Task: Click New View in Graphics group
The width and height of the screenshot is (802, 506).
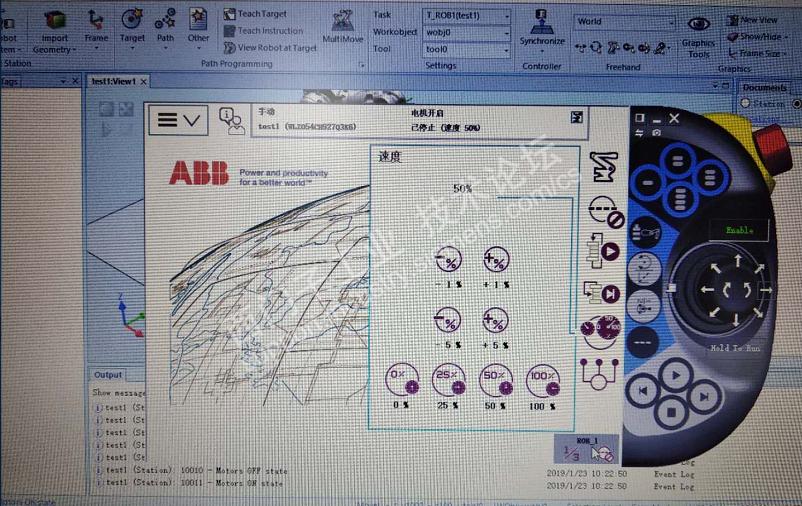Action: point(752,20)
